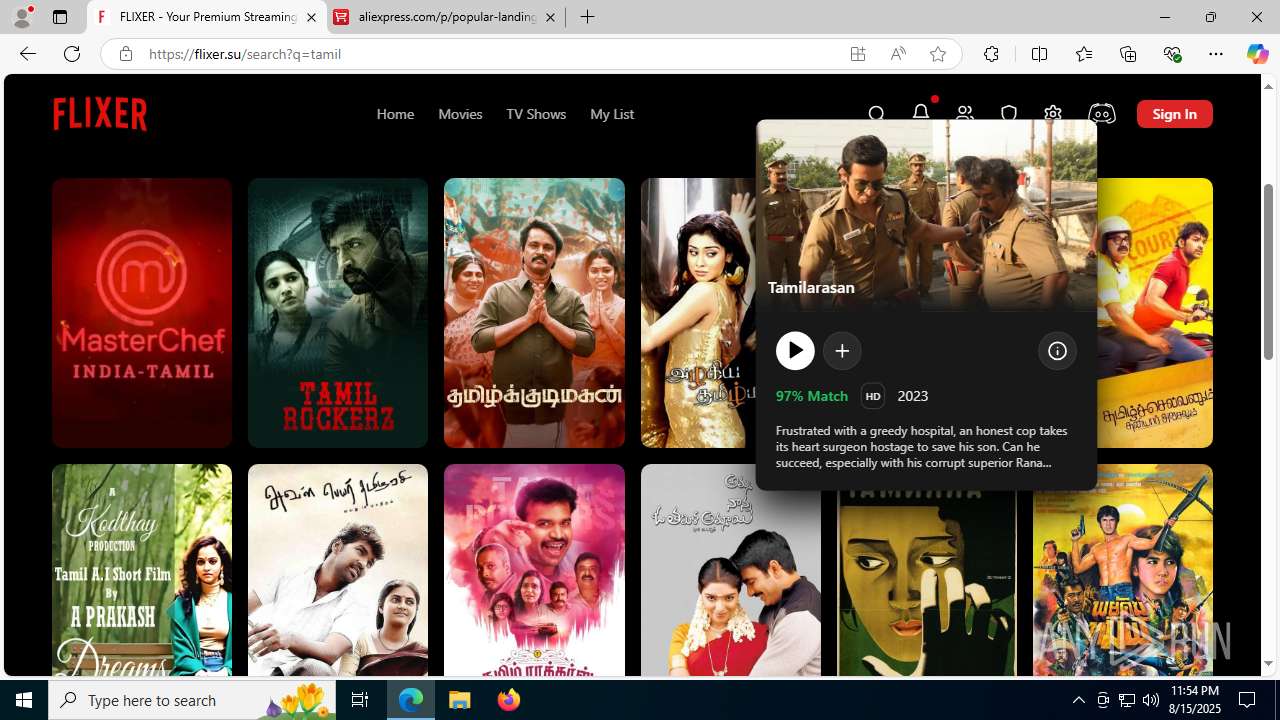
Task: Click the search magnifier icon in Flixer header
Action: (x=877, y=114)
